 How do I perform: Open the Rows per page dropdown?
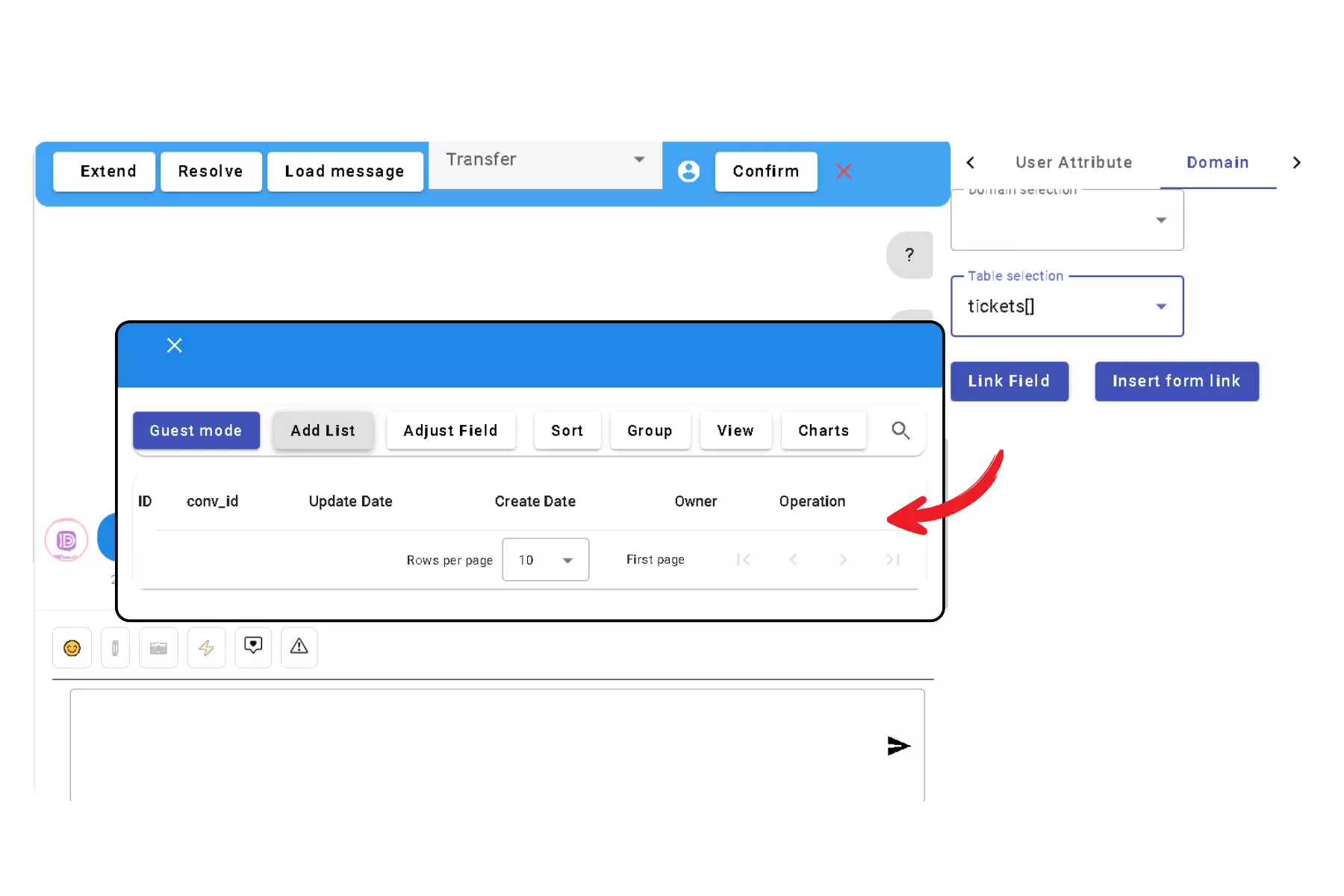click(545, 560)
